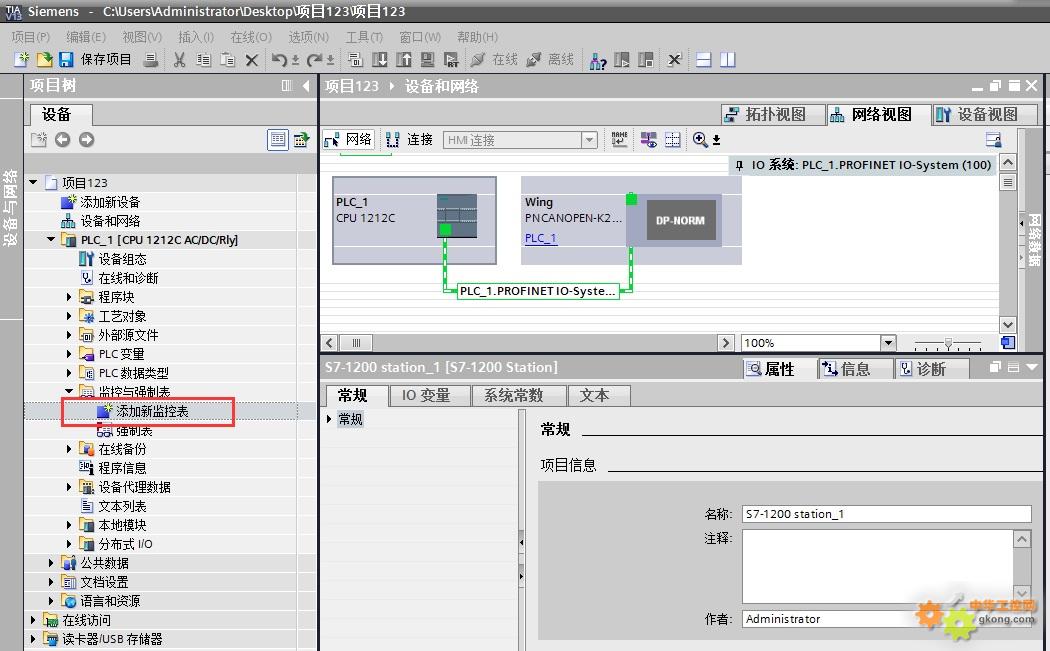Screen dimensions: 1050x651
Task: Click the zoom selection magnifier icon
Action: click(700, 139)
